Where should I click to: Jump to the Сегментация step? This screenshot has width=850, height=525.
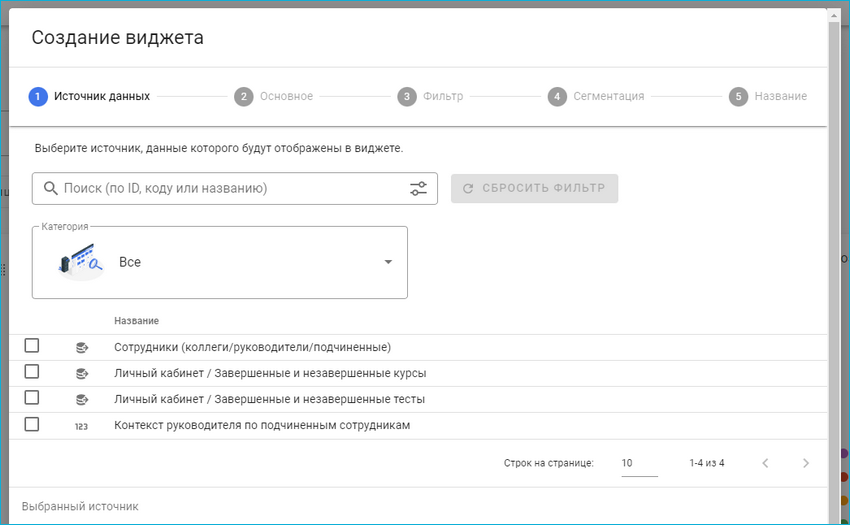point(597,97)
